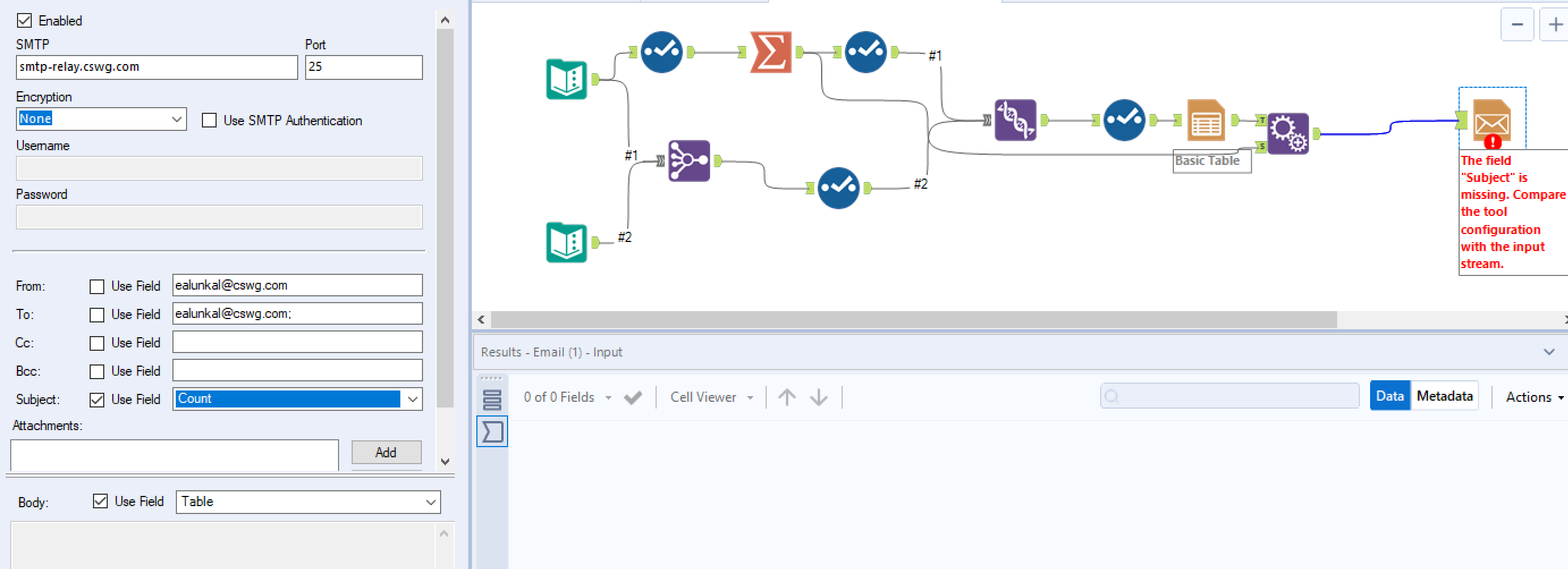Open the Encryption dropdown
Screen dimensions: 1568x569
click(176, 118)
